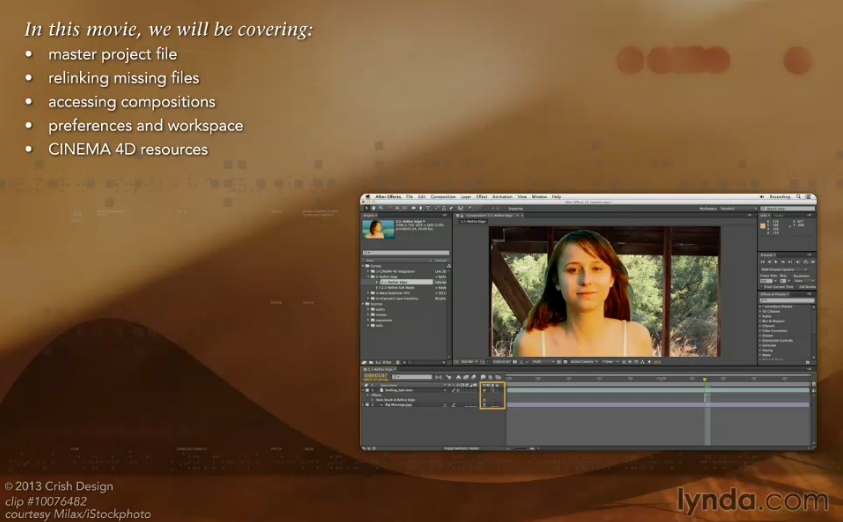Image resolution: width=843 pixels, height=522 pixels.
Task: Open the viewer magnification dropdown
Action: pyautogui.click(x=467, y=362)
